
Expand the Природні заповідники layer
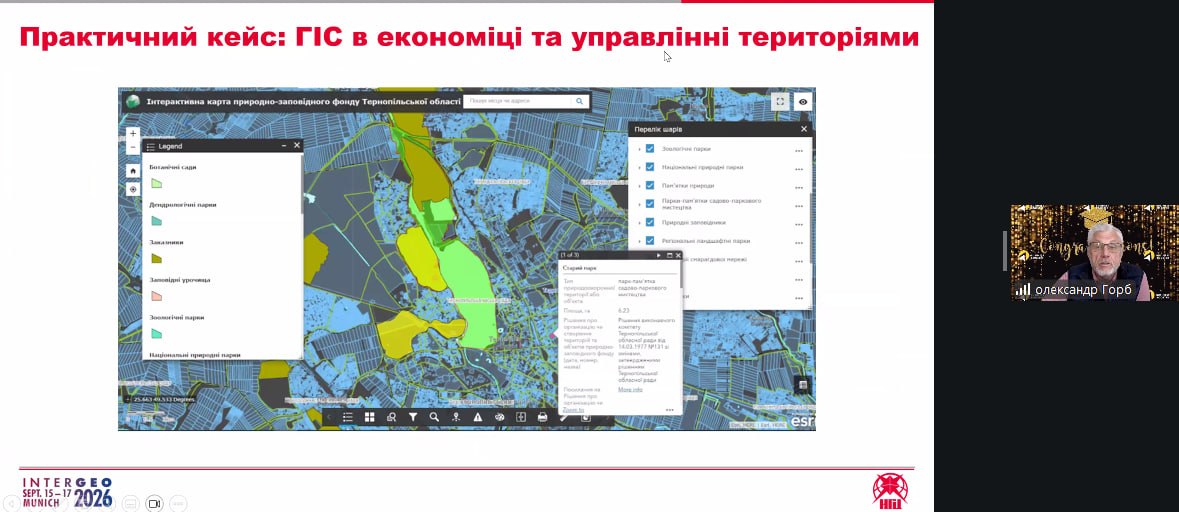[x=639, y=223]
